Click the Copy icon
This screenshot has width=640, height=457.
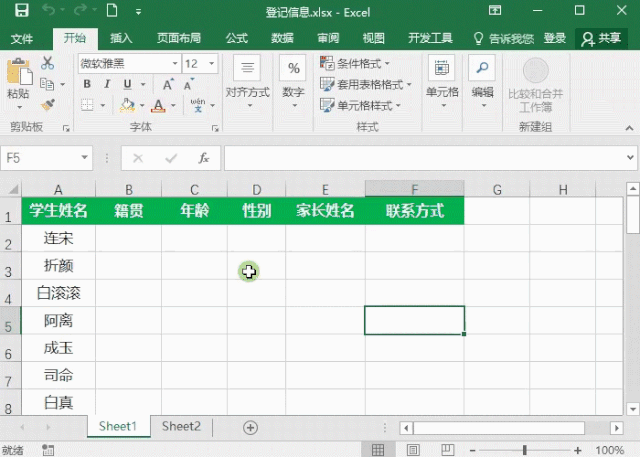tap(47, 84)
